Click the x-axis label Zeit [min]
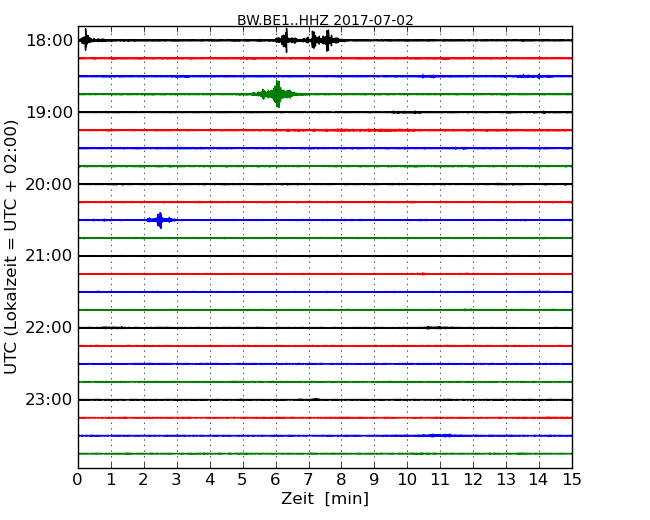The height and width of the screenshot is (520, 650). (x=325, y=498)
